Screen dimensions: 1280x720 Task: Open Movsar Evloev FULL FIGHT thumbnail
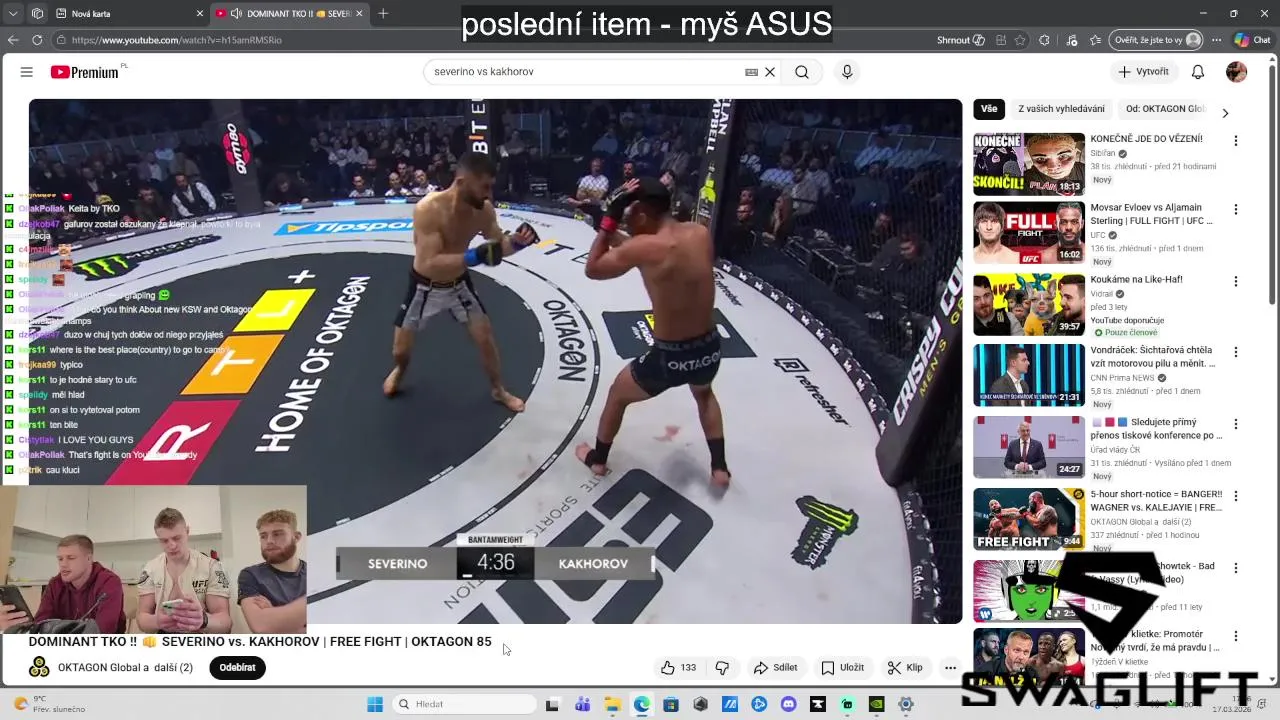point(1029,233)
